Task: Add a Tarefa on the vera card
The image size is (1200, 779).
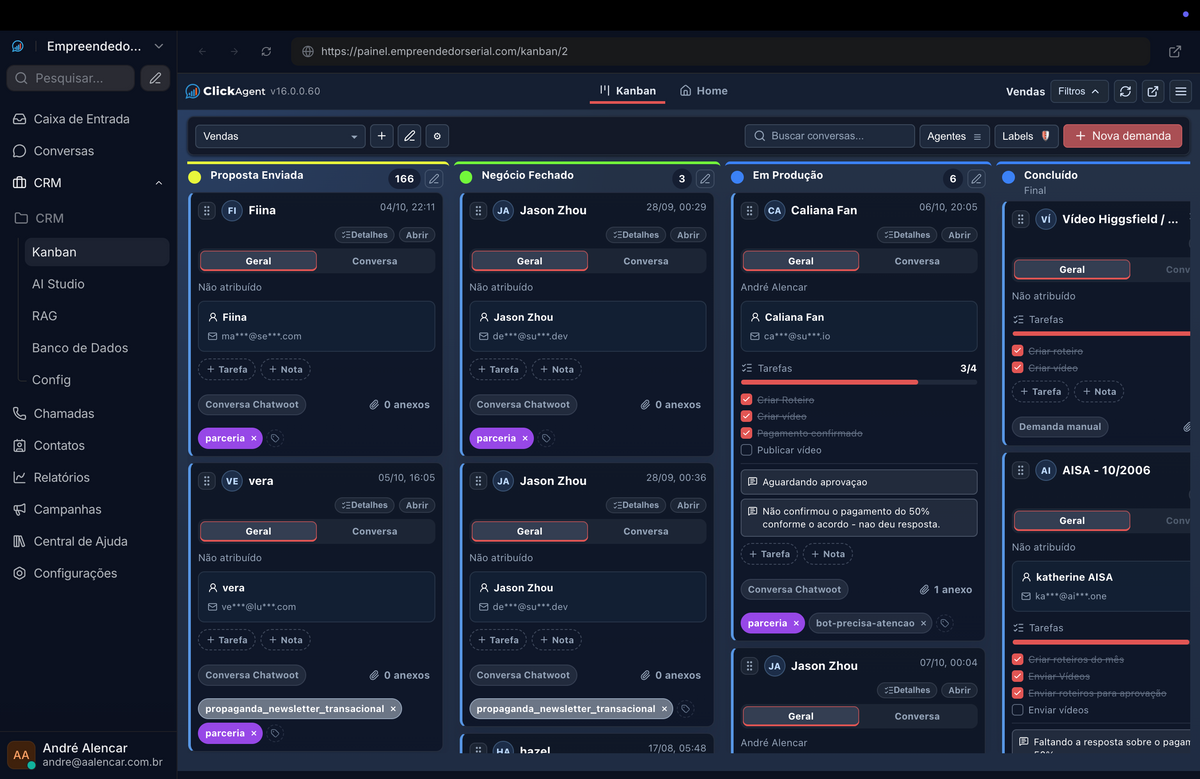Action: [x=226, y=640]
